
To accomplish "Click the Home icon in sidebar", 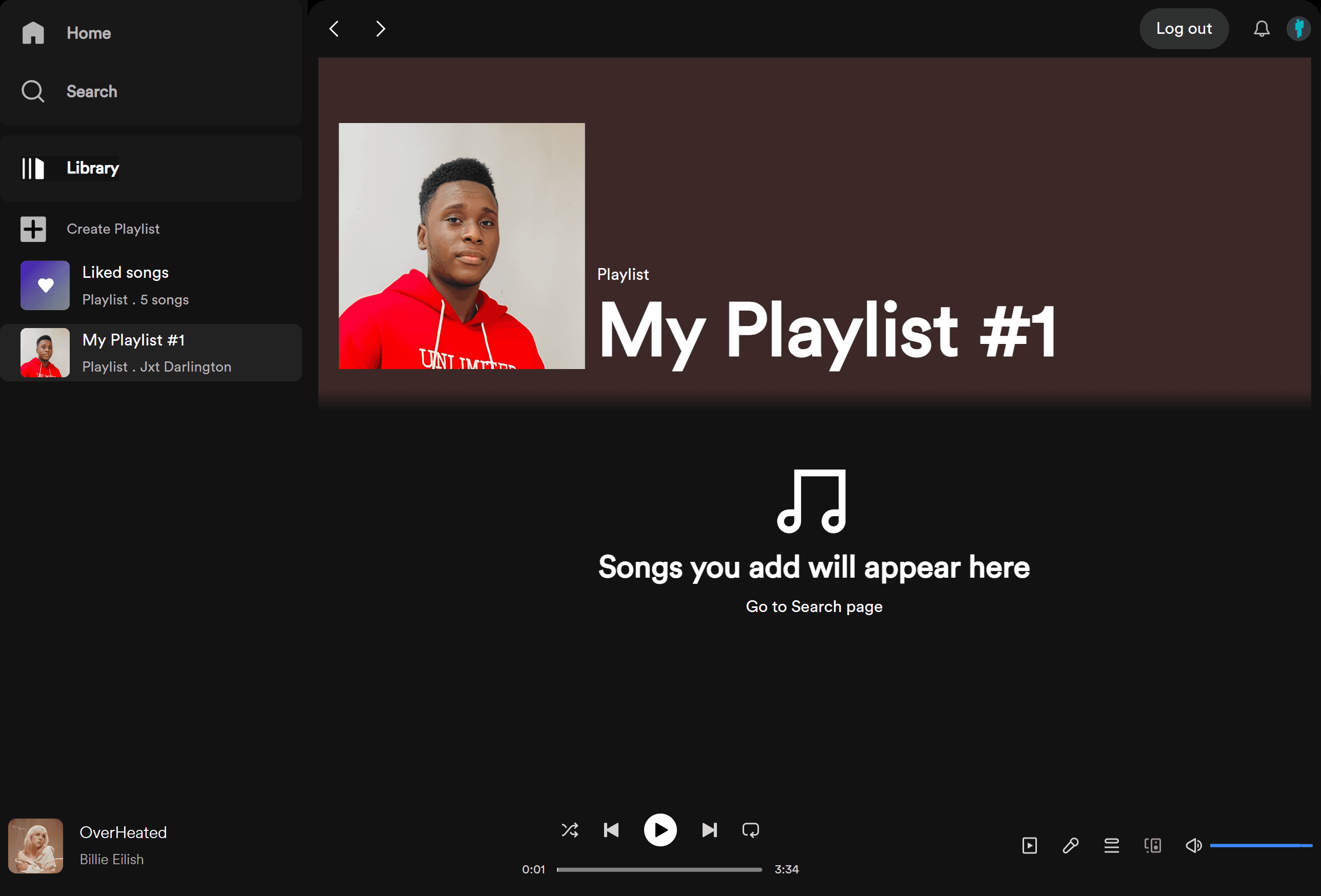I will click(x=33, y=33).
